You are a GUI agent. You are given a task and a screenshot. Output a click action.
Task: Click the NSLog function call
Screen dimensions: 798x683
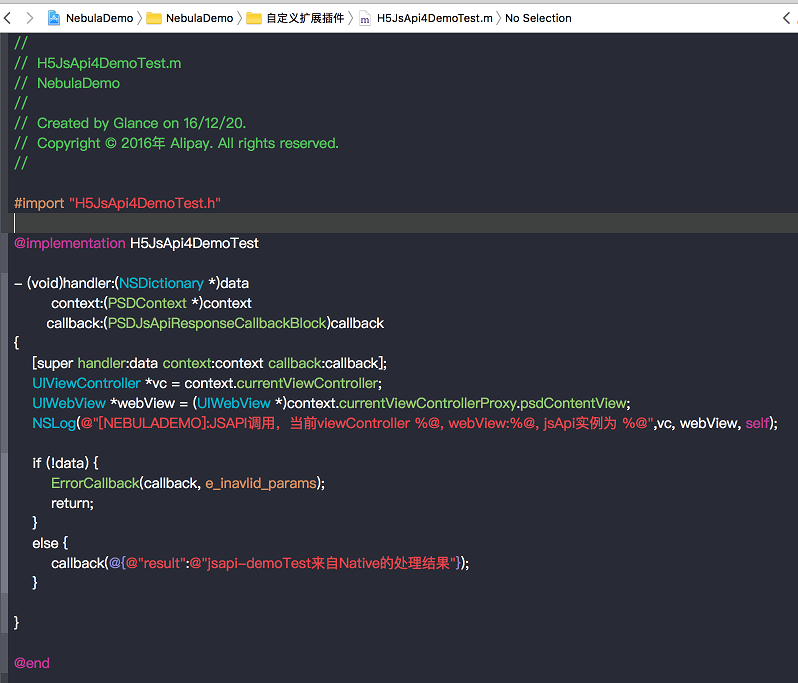tap(52, 423)
